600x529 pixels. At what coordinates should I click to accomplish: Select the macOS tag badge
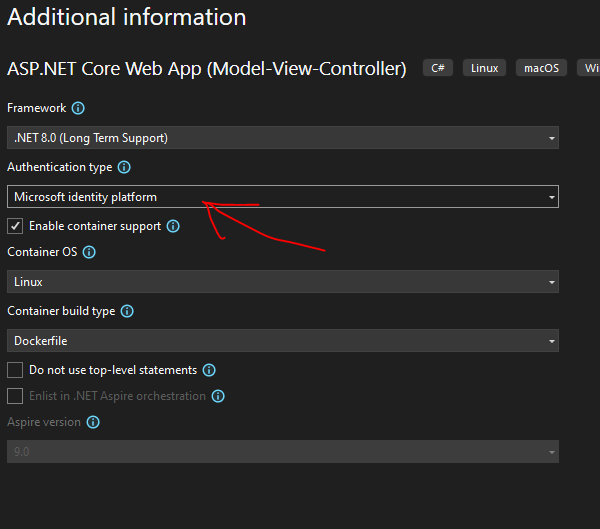pos(542,68)
